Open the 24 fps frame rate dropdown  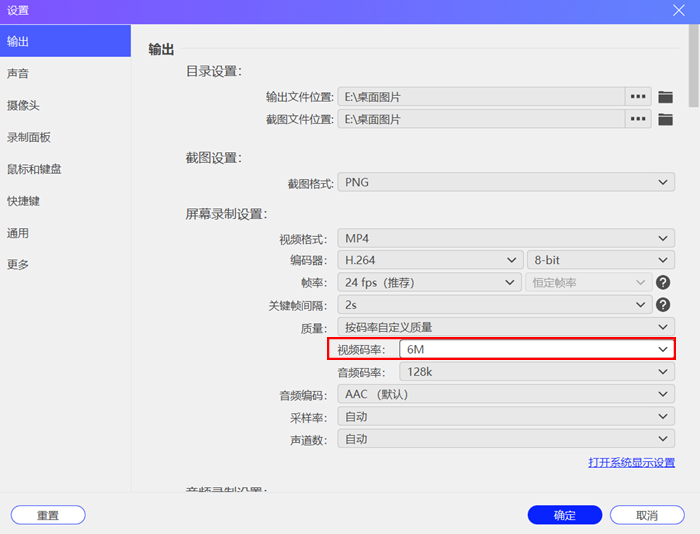(429, 283)
